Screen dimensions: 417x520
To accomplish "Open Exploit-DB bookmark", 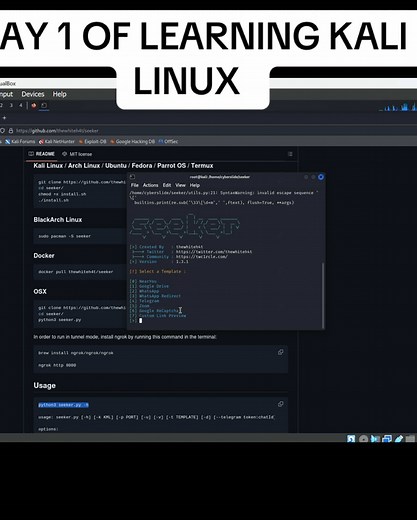I will (92, 142).
